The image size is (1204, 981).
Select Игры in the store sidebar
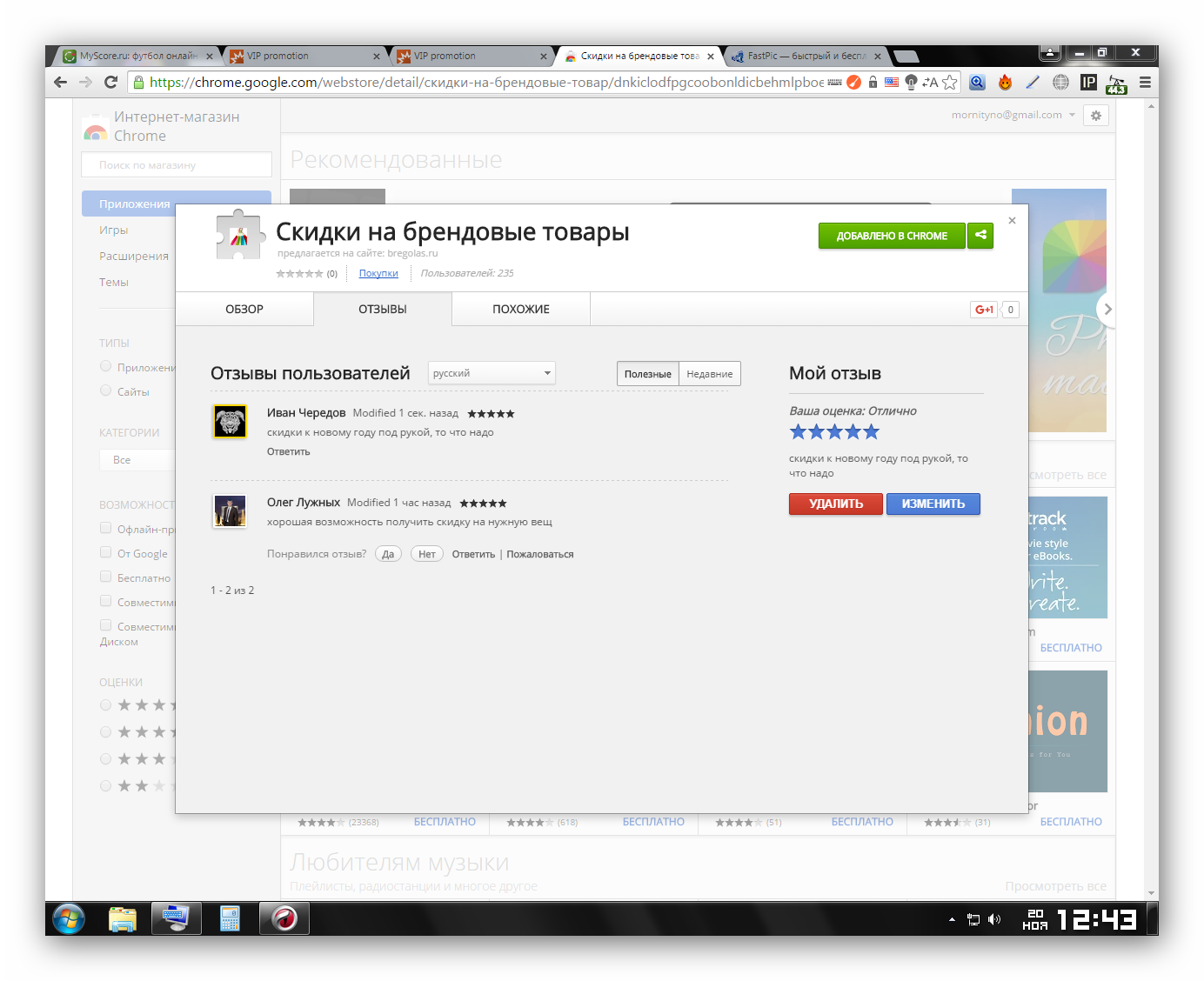[x=113, y=230]
